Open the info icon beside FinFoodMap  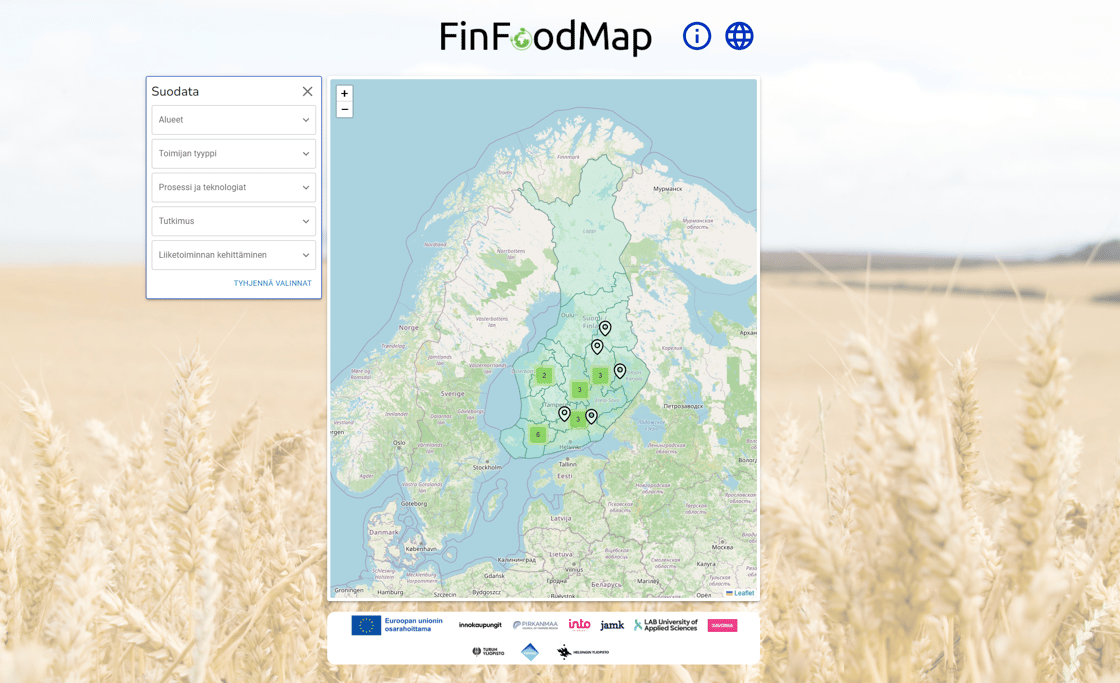[x=696, y=35]
